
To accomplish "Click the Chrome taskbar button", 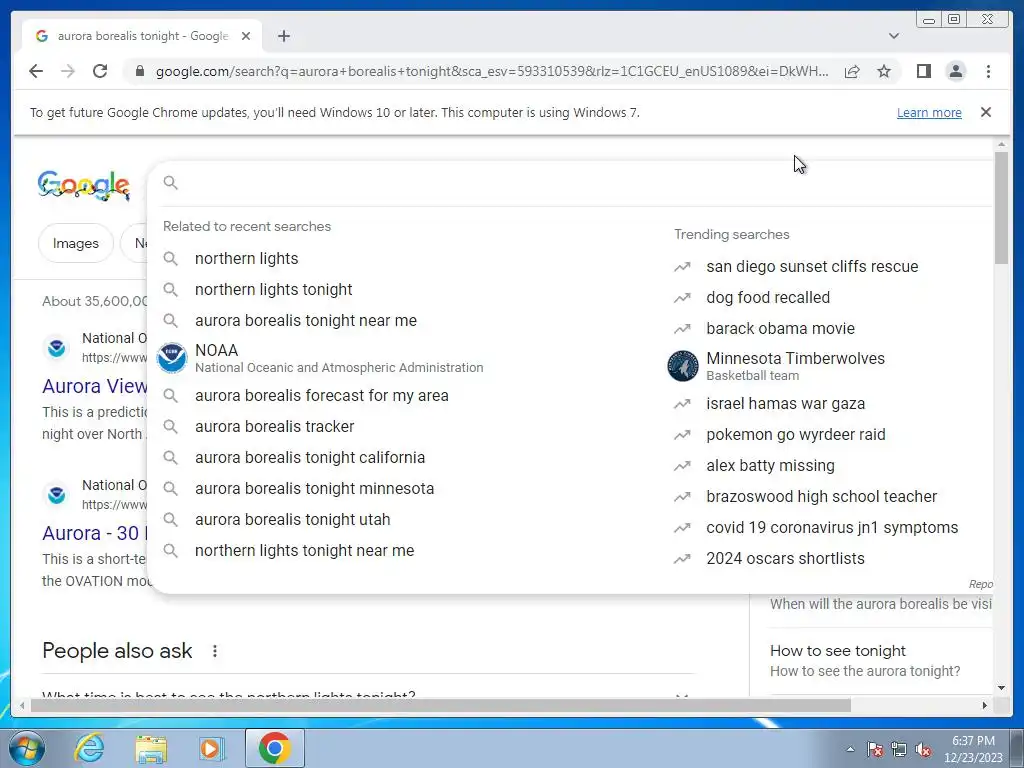I will point(275,748).
